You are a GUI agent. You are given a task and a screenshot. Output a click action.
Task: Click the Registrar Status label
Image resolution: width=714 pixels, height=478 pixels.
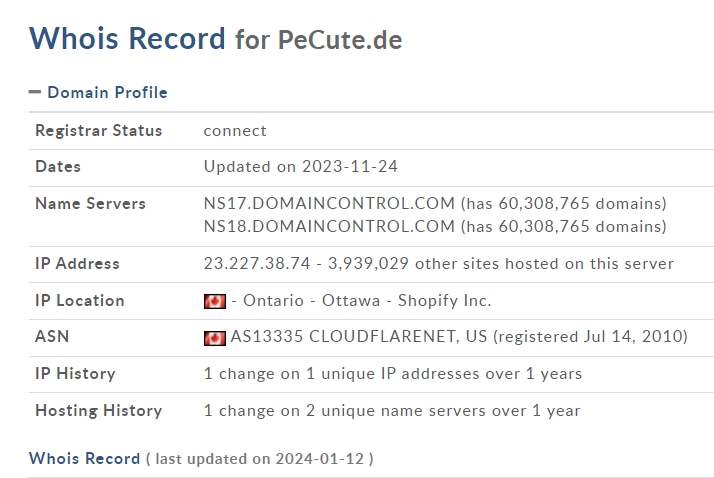98,131
